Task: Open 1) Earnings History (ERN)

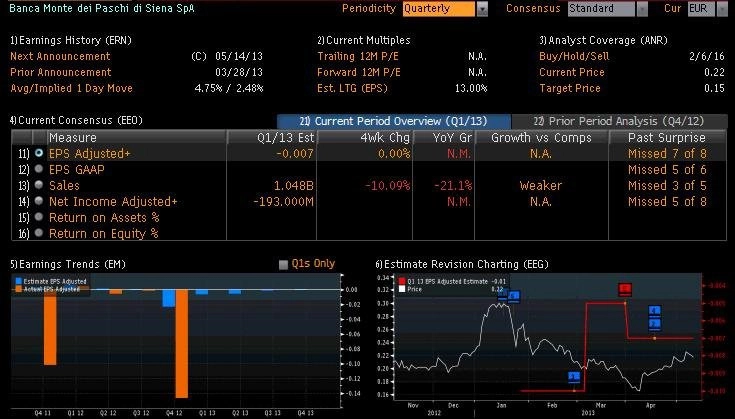Action: pyautogui.click(x=71, y=40)
